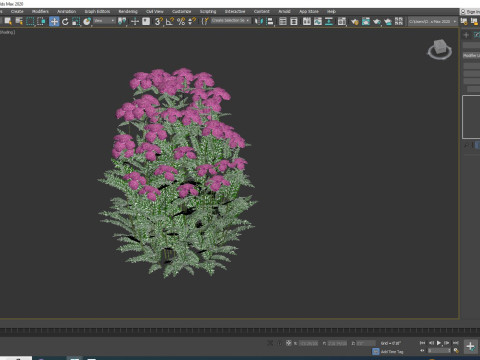
Task: Open the Modifier List dropdown
Action: click(471, 55)
